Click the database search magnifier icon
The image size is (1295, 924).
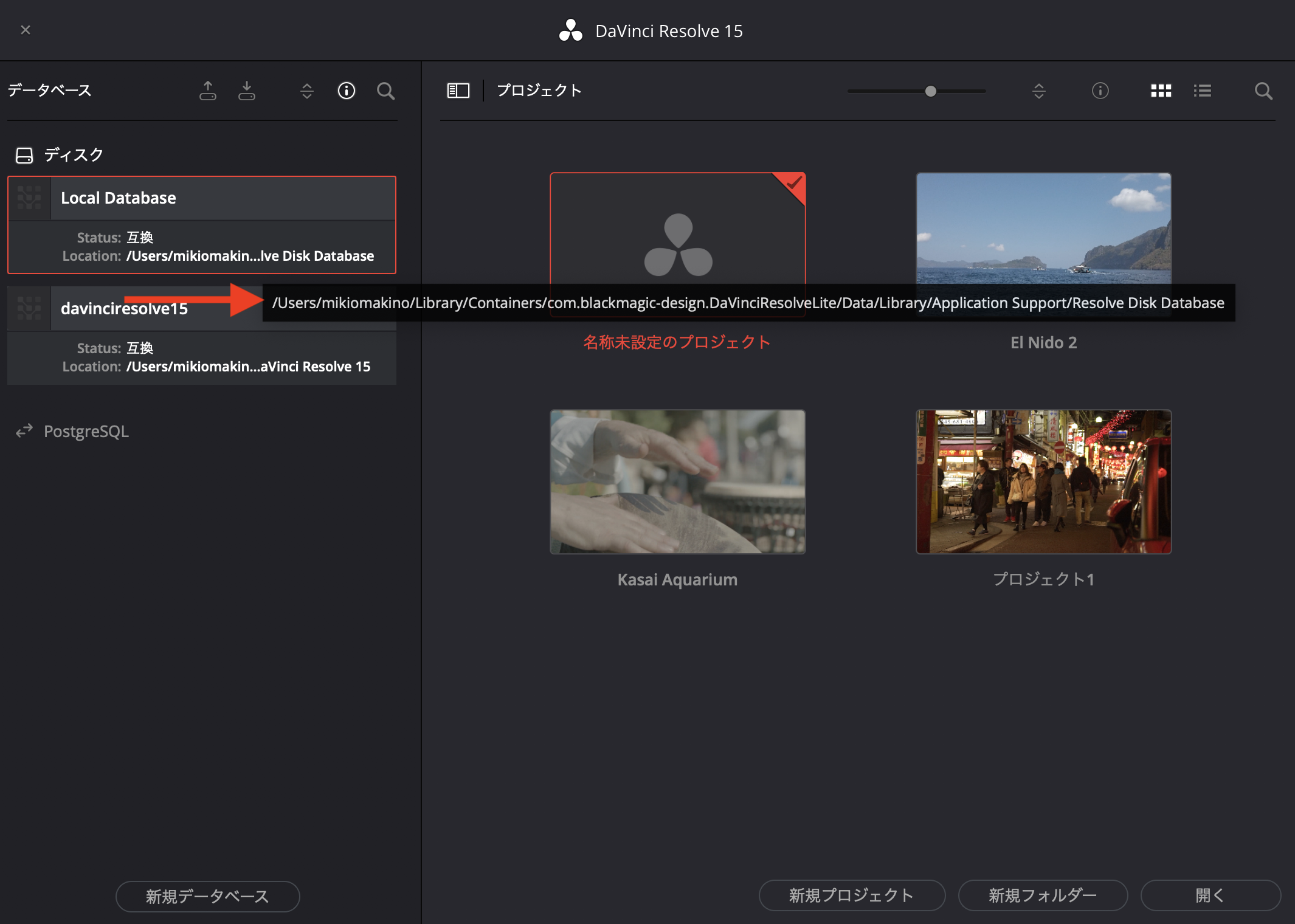386,91
